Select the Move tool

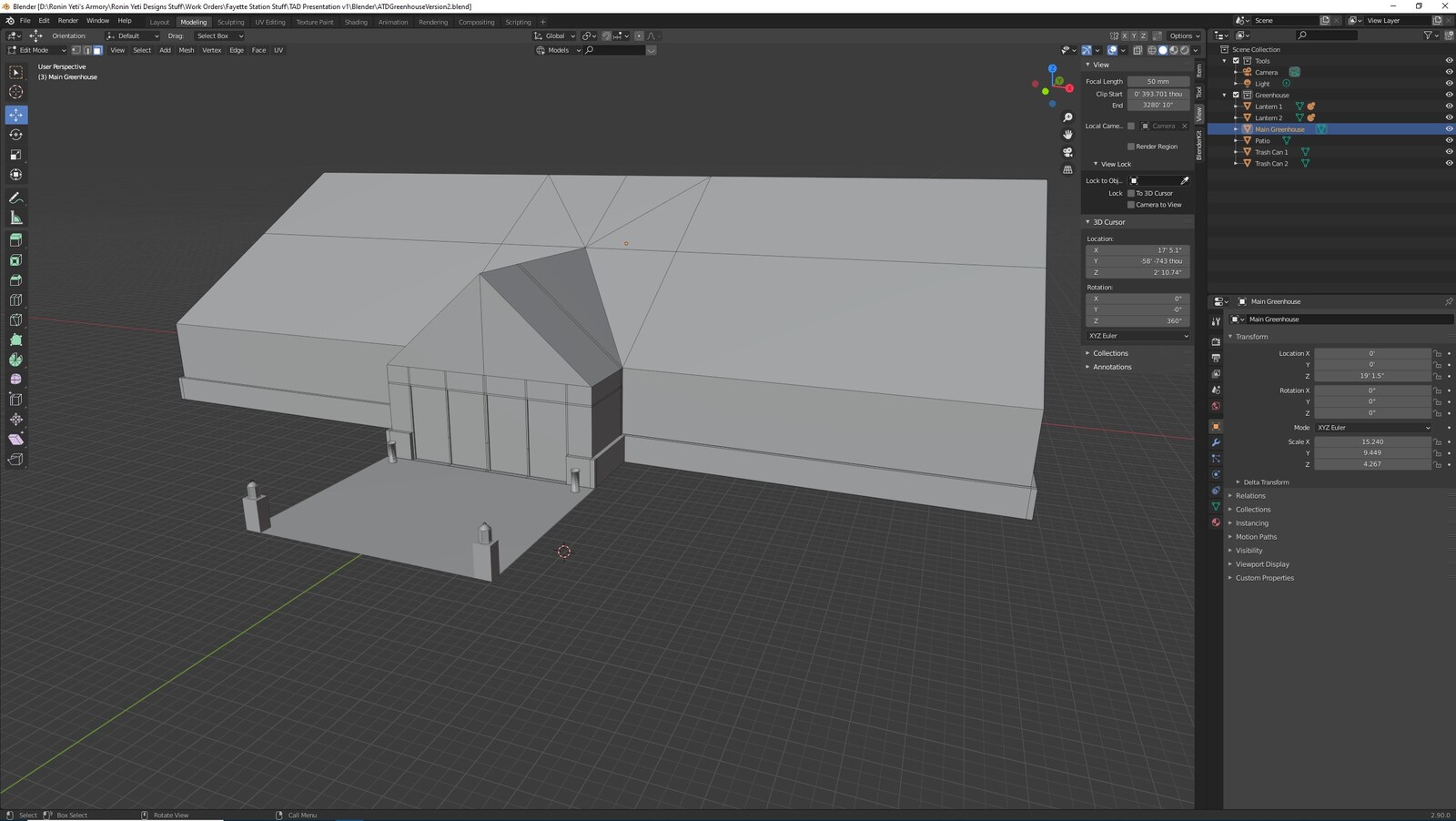tap(16, 115)
